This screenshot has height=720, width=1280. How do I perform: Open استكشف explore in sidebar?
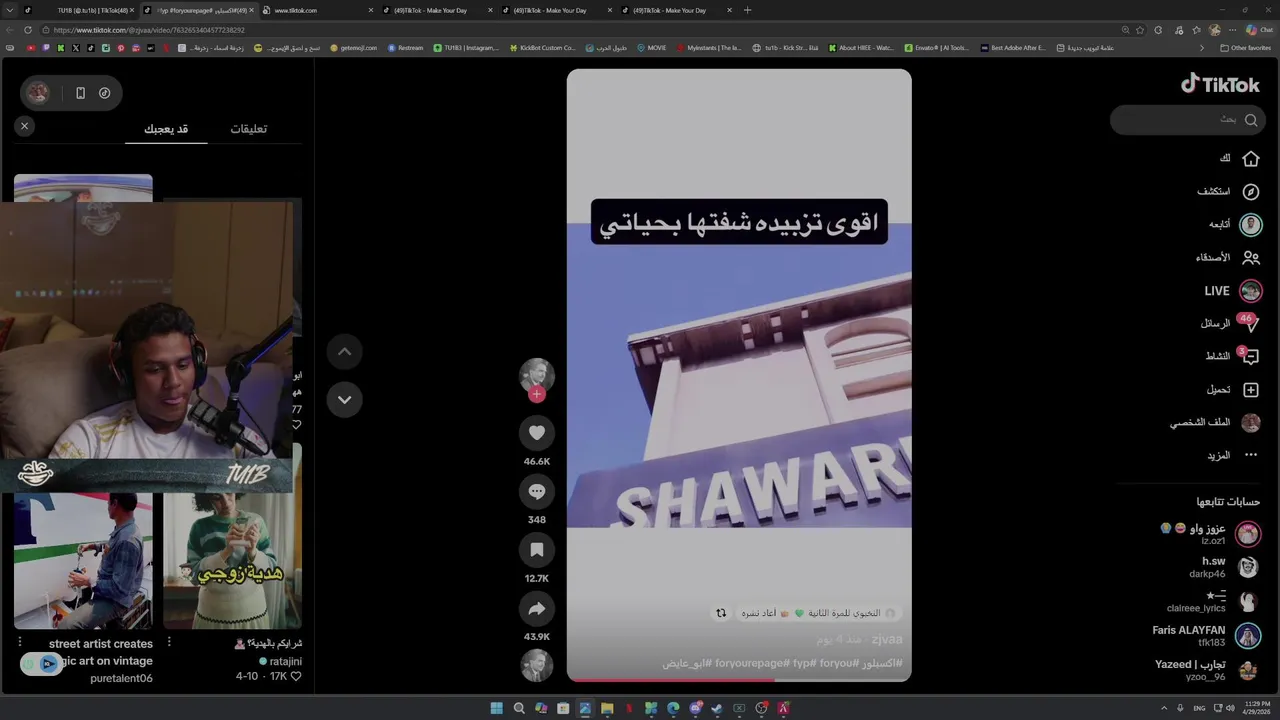pos(1228,192)
